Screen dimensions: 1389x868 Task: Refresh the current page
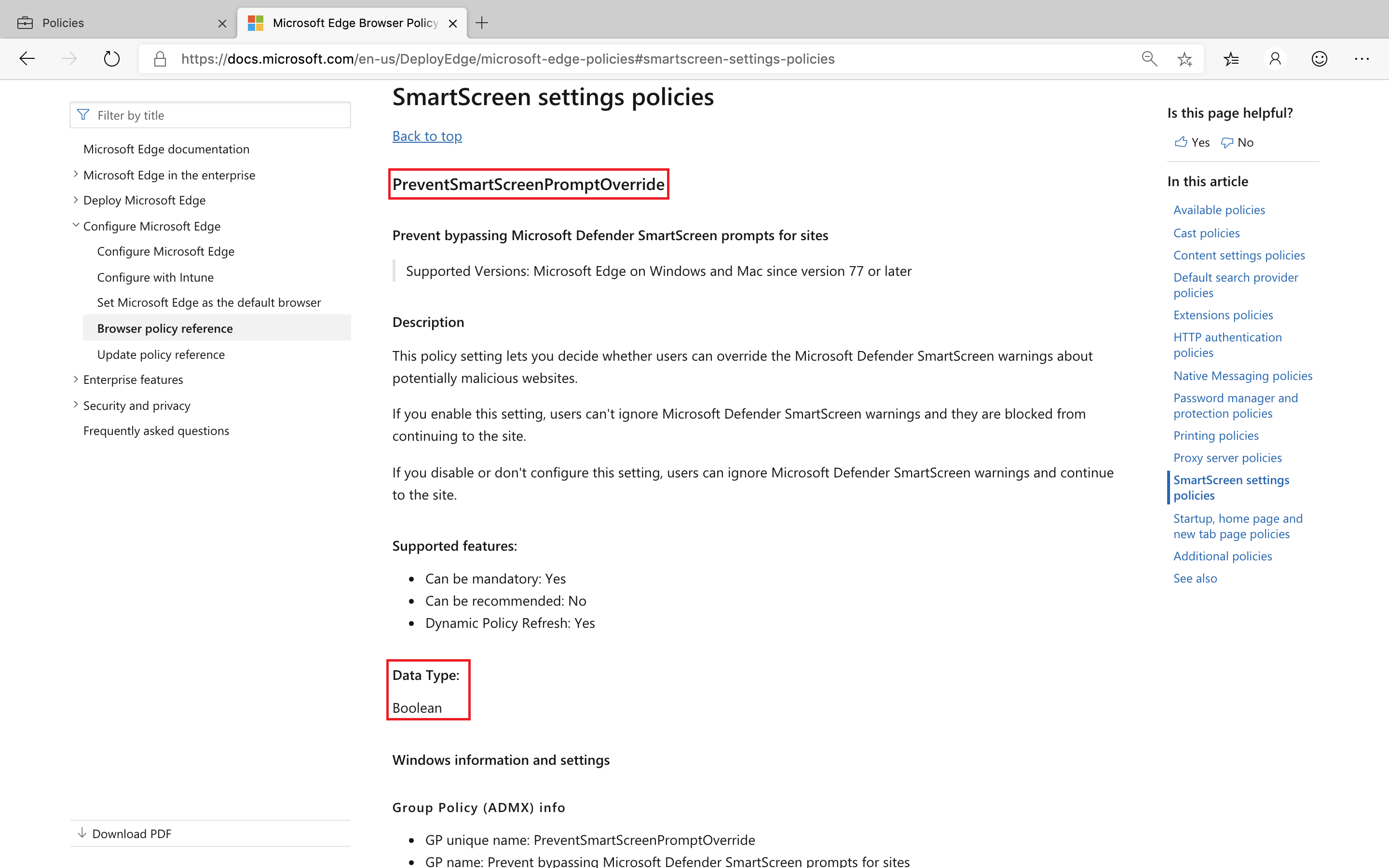[x=111, y=58]
